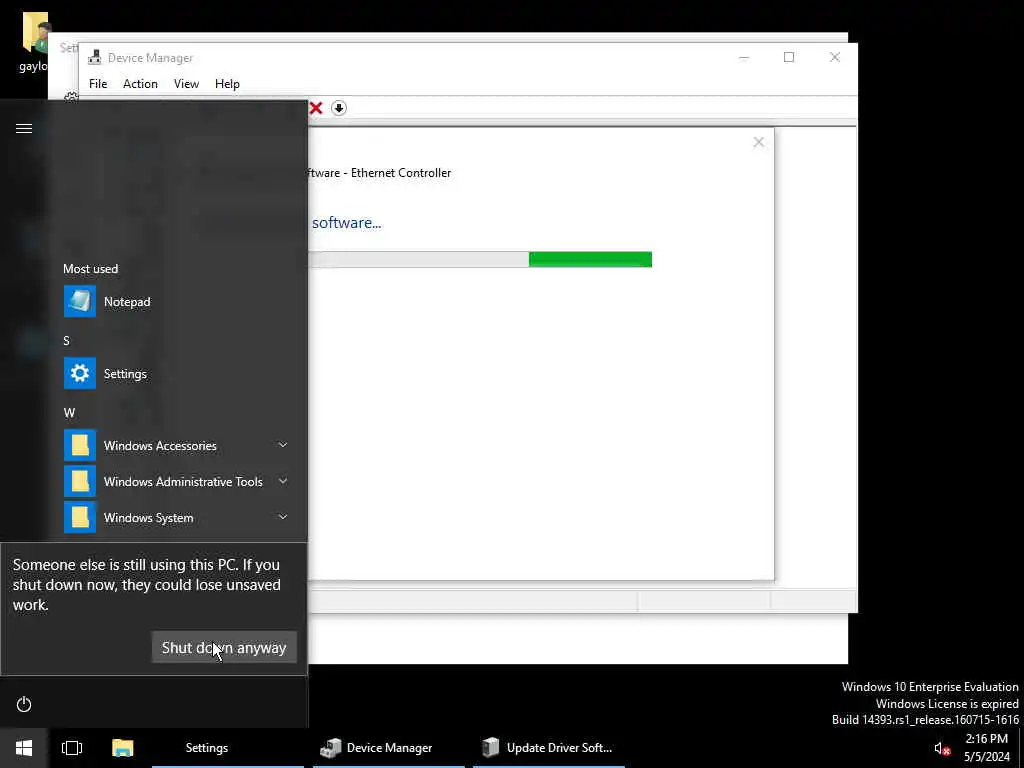Click the Shut down anyway button
The height and width of the screenshot is (768, 1024).
224,647
